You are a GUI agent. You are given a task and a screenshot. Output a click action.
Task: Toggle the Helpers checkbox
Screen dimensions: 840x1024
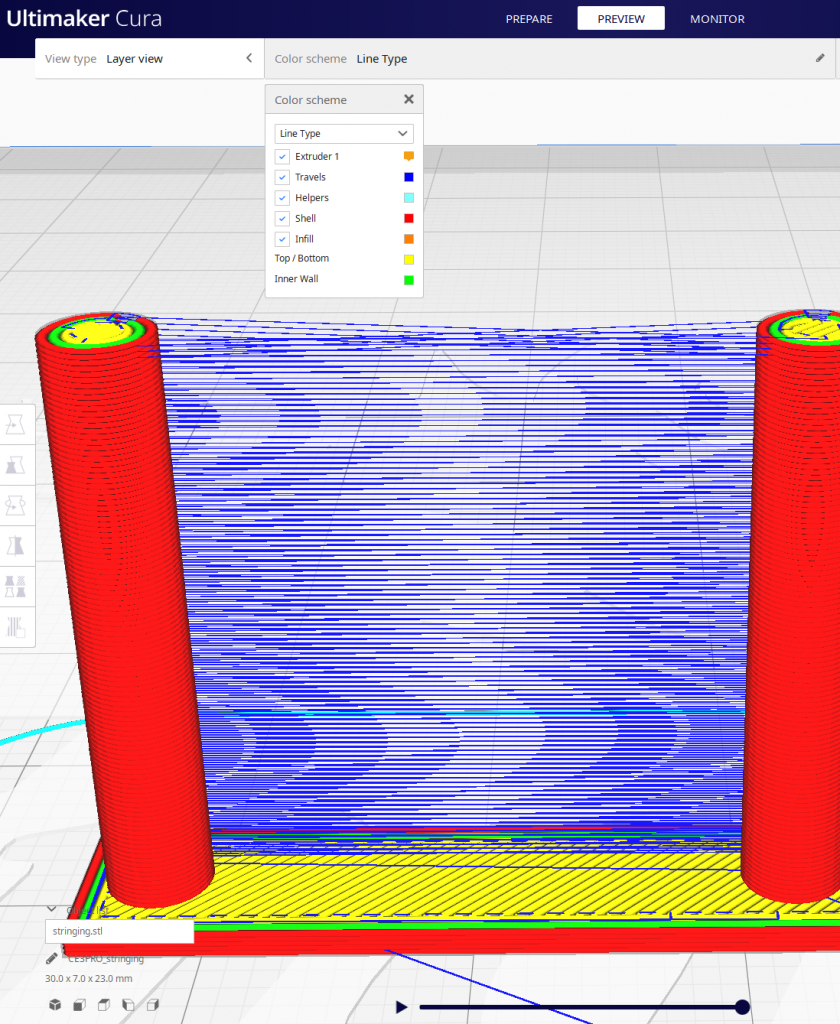[x=283, y=198]
